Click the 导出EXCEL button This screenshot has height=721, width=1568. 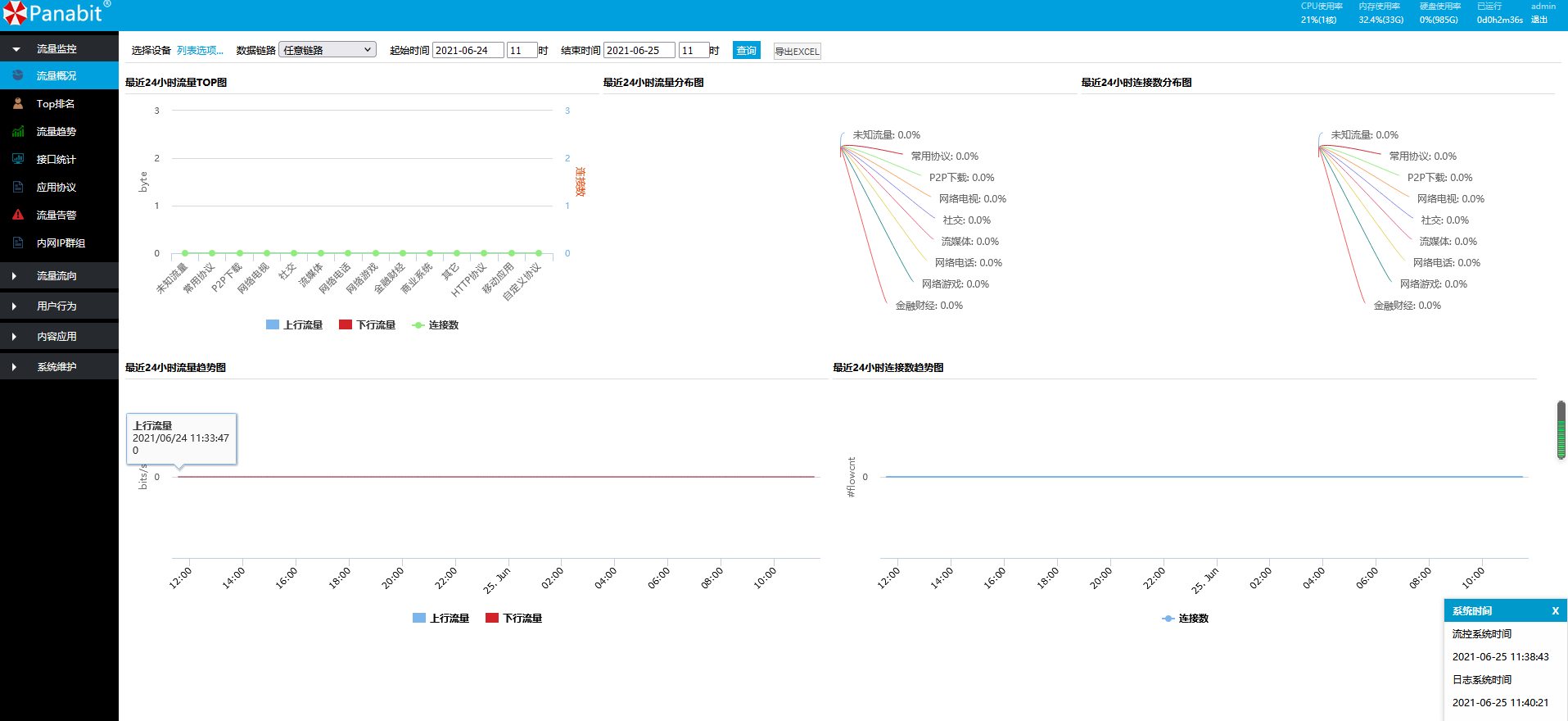[x=797, y=51]
